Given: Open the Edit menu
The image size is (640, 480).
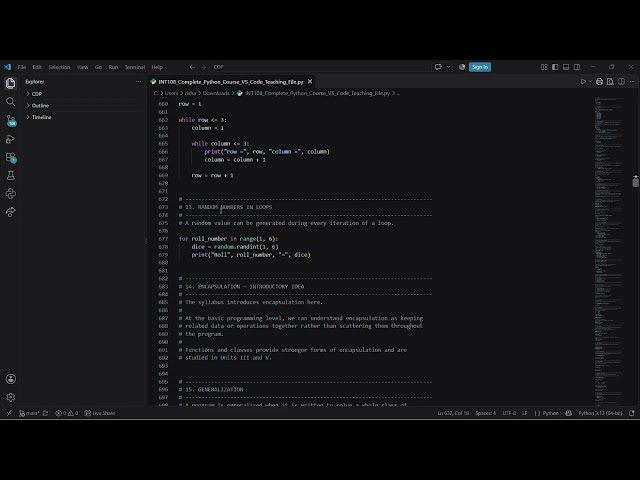Looking at the screenshot, I should [x=37, y=67].
